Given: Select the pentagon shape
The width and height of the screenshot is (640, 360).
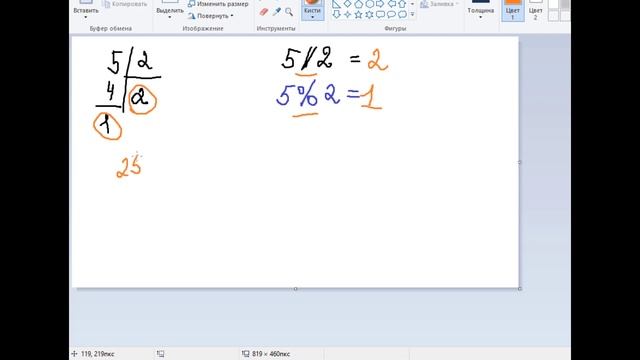Looking at the screenshot, I should [358, 4].
